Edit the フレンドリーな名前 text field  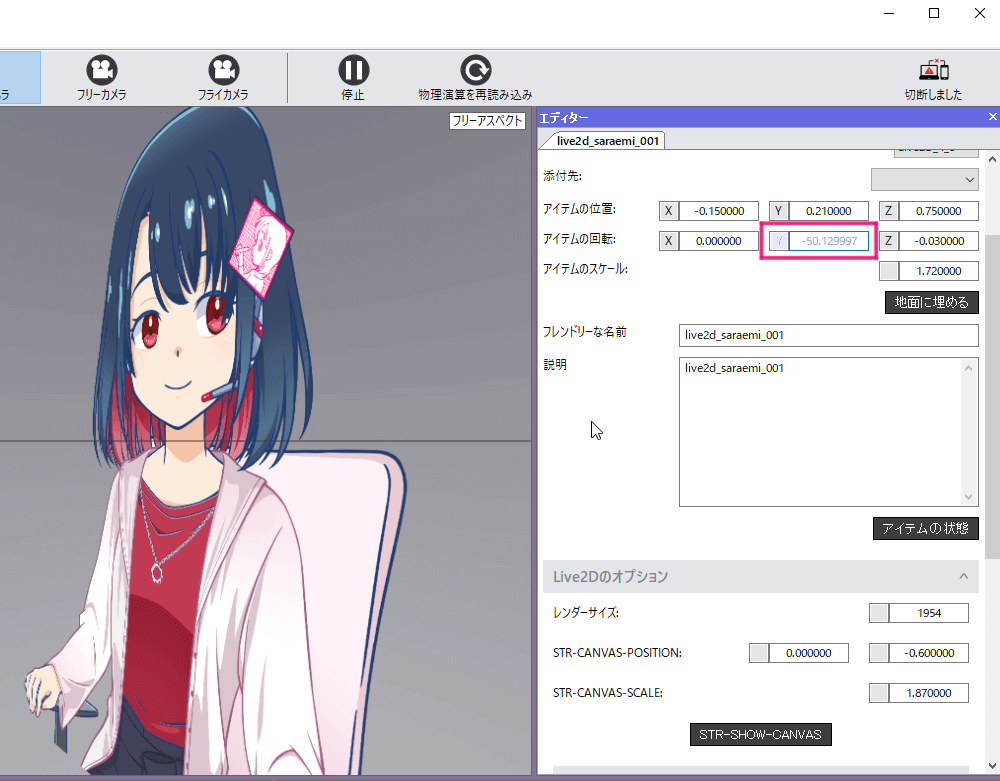(828, 335)
